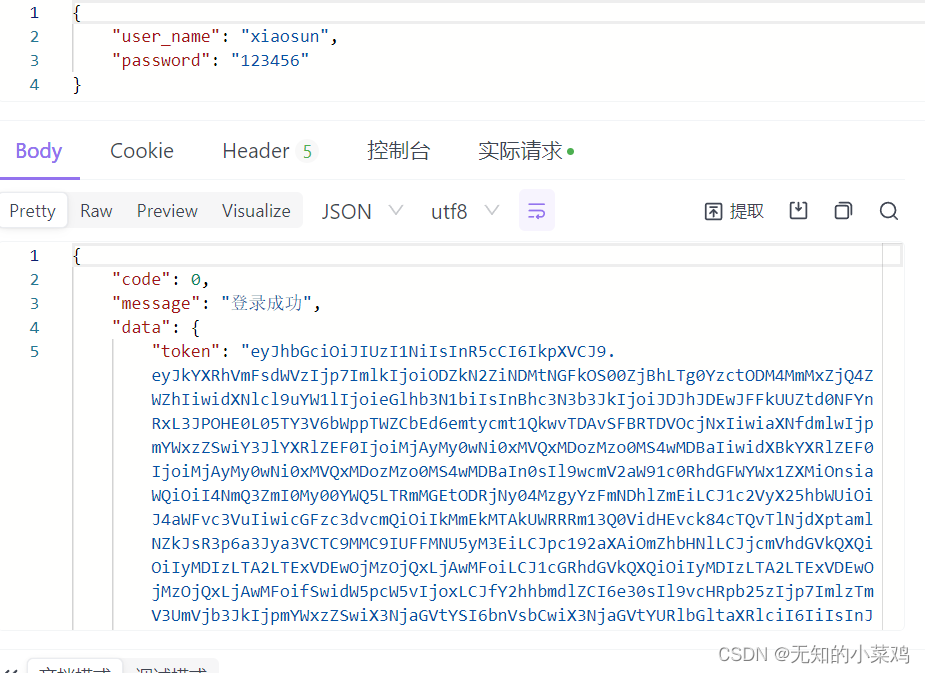The height and width of the screenshot is (673, 925).
Task: Open the 控制台 console tab
Action: (398, 152)
